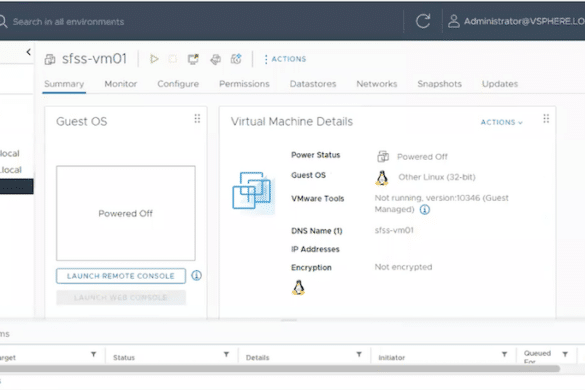This screenshot has height=390, width=585.
Task: Filter the Target column in tasks table
Action: (93, 354)
